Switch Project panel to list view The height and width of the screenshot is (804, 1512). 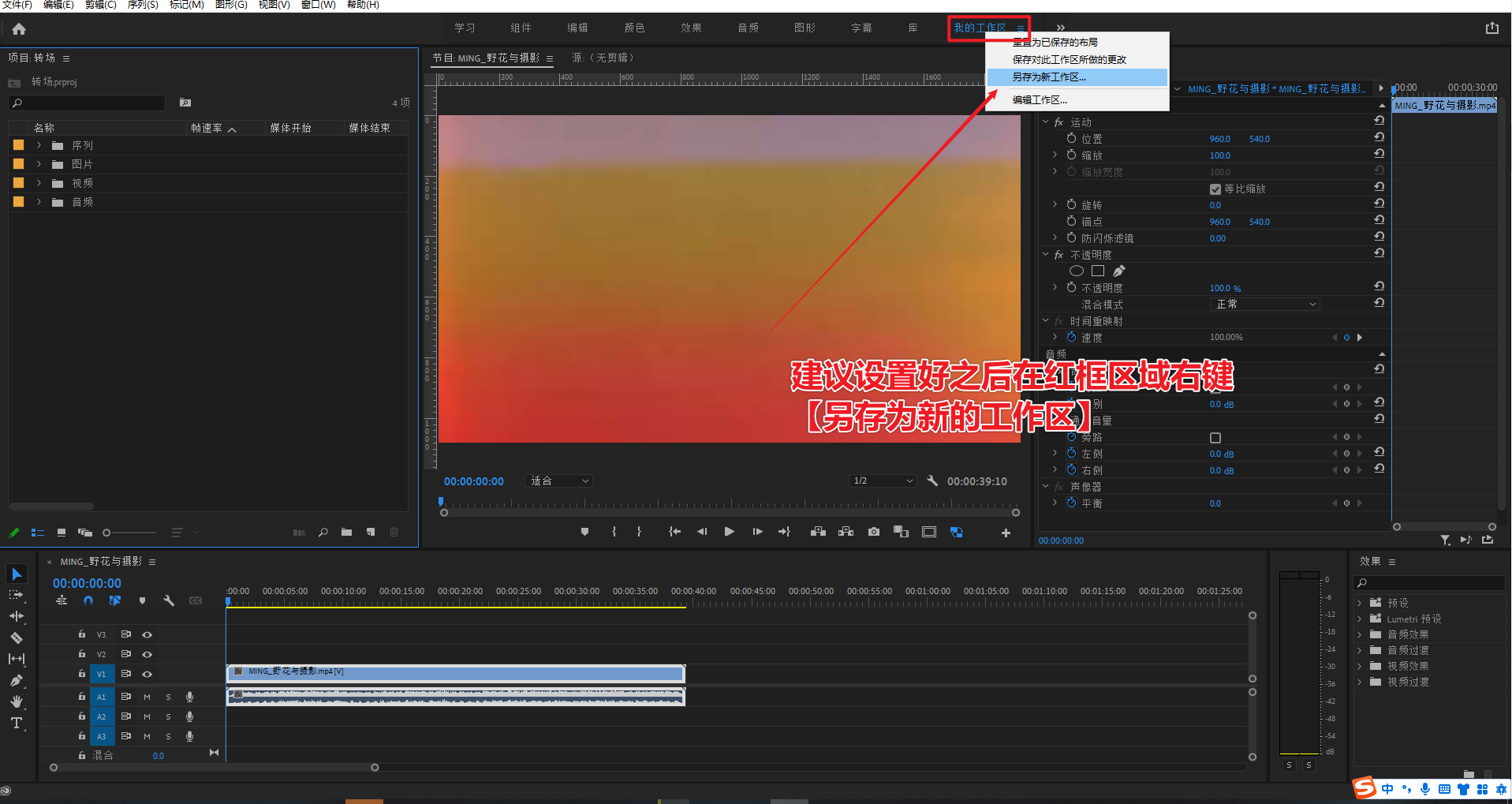(37, 533)
